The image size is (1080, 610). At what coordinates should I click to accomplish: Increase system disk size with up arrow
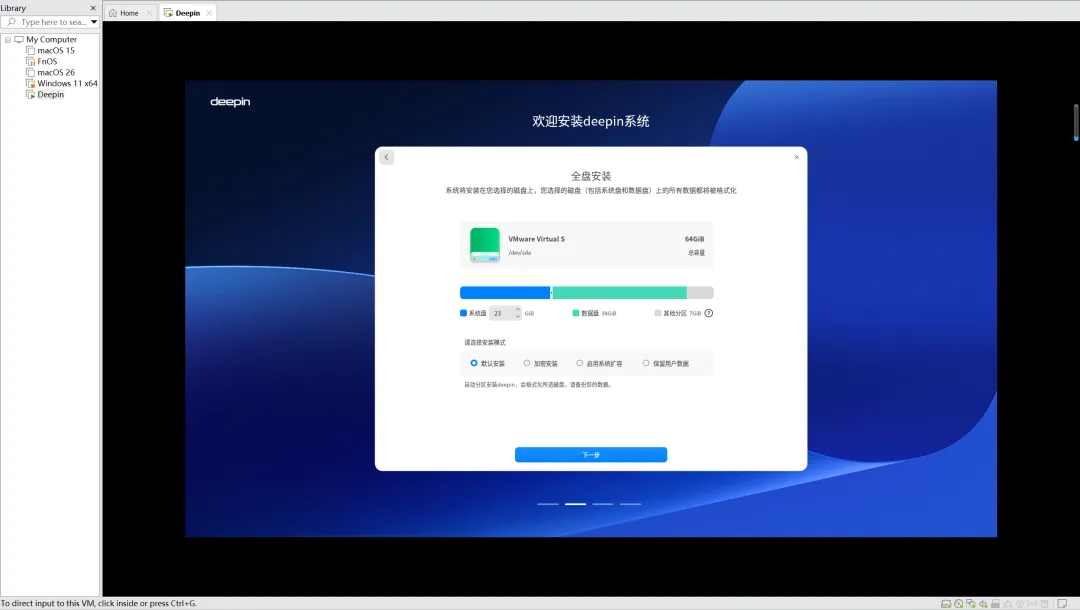click(x=518, y=310)
